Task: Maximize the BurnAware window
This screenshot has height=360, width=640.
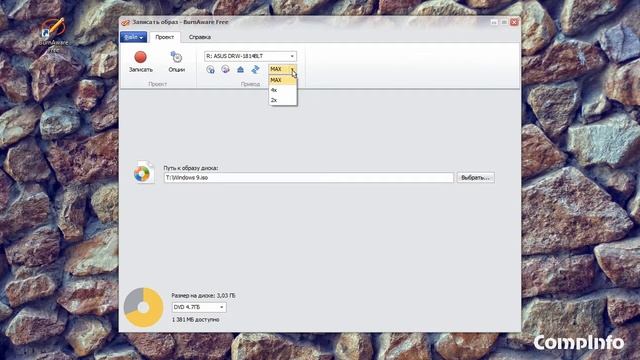Action: tap(504, 22)
